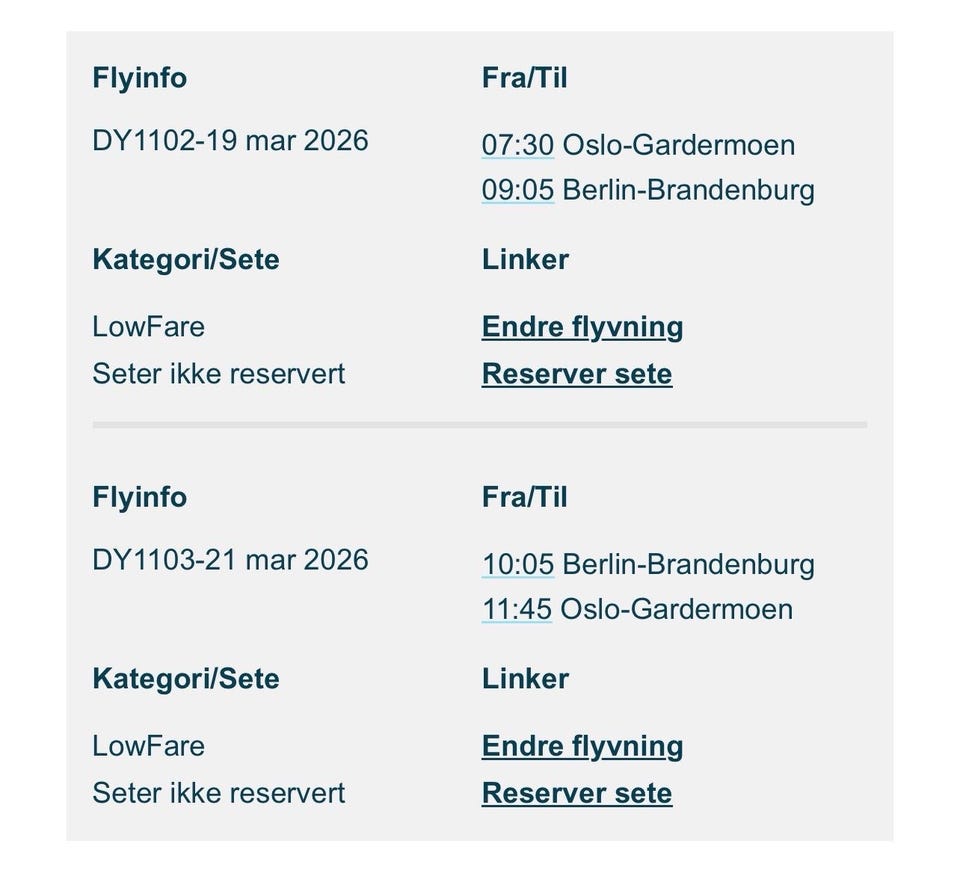Click the Oslo-Gardermoen departure airport text

click(x=677, y=144)
